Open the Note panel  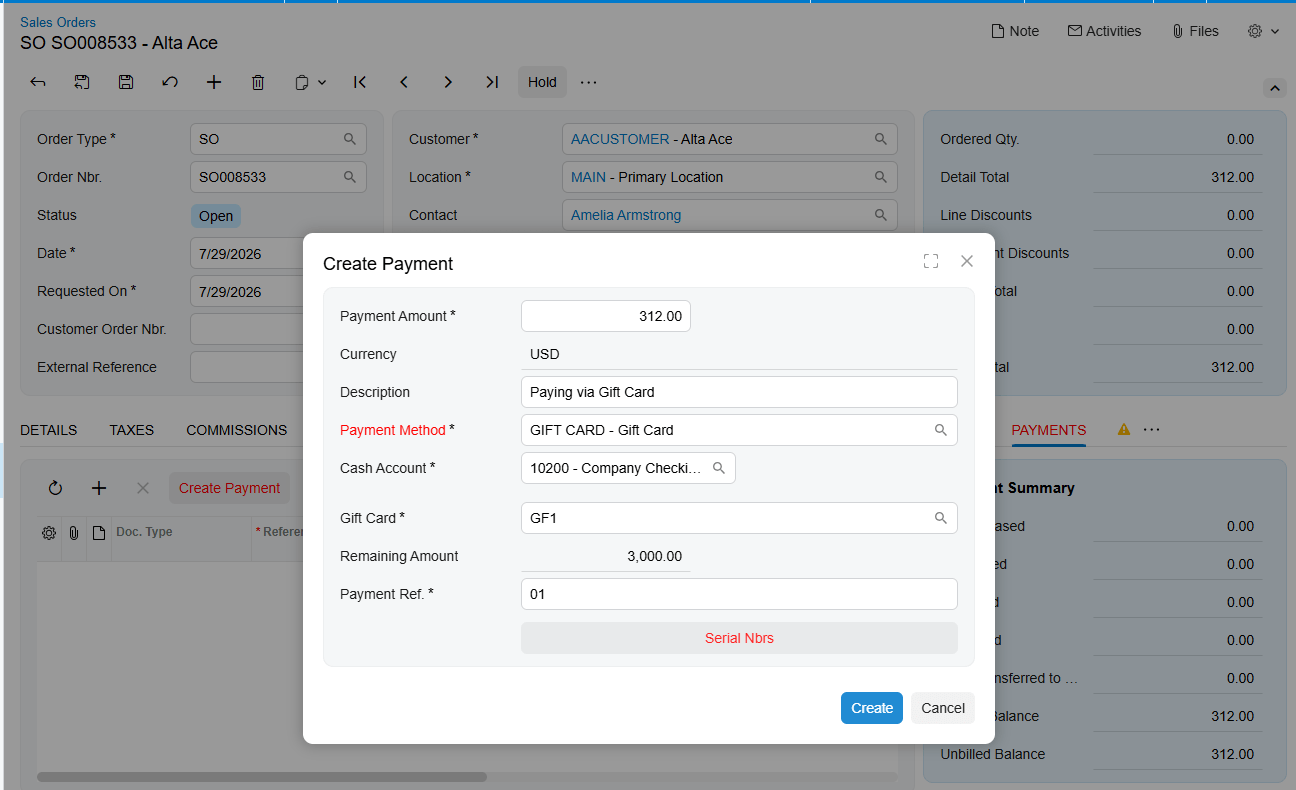point(1014,31)
